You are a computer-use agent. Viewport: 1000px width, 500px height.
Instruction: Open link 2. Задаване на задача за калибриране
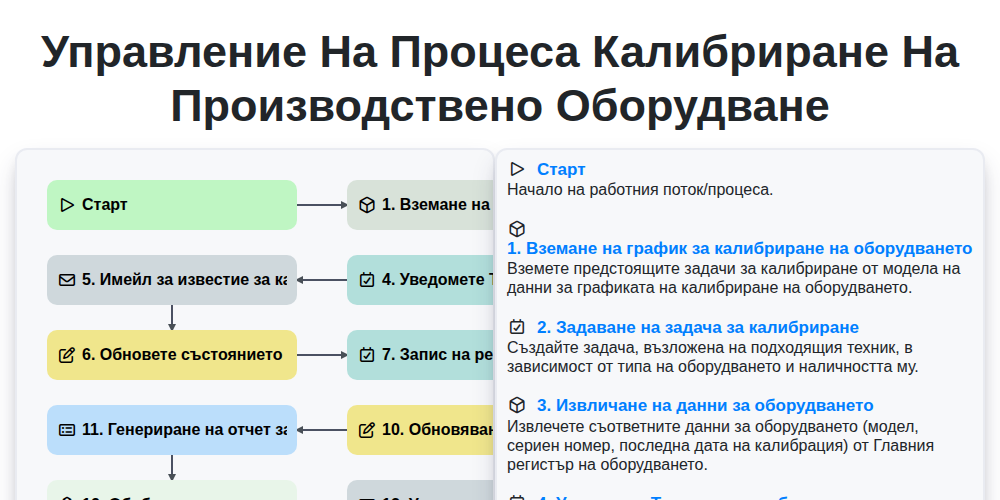[698, 328]
